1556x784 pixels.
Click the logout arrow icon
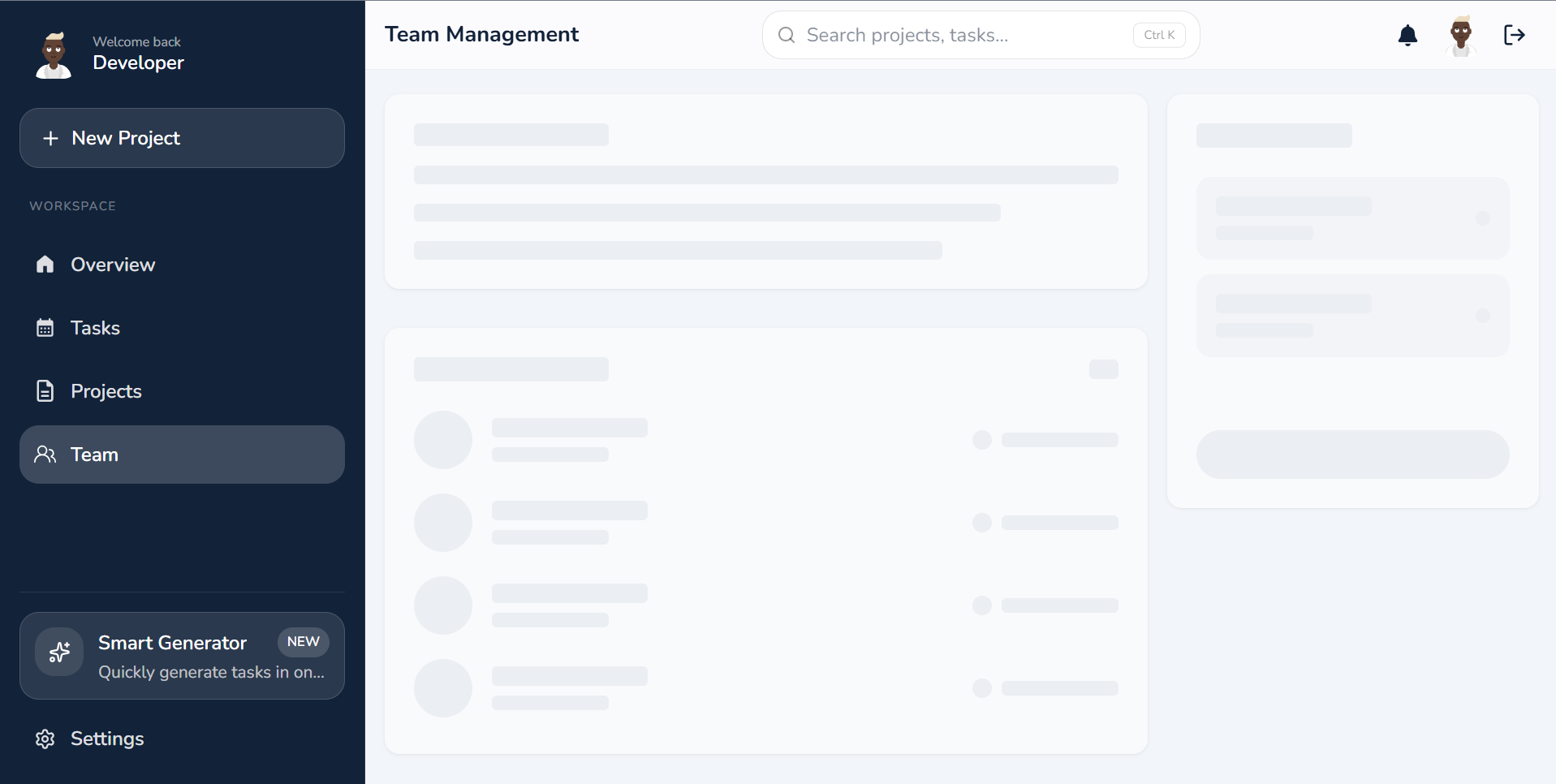click(1515, 35)
